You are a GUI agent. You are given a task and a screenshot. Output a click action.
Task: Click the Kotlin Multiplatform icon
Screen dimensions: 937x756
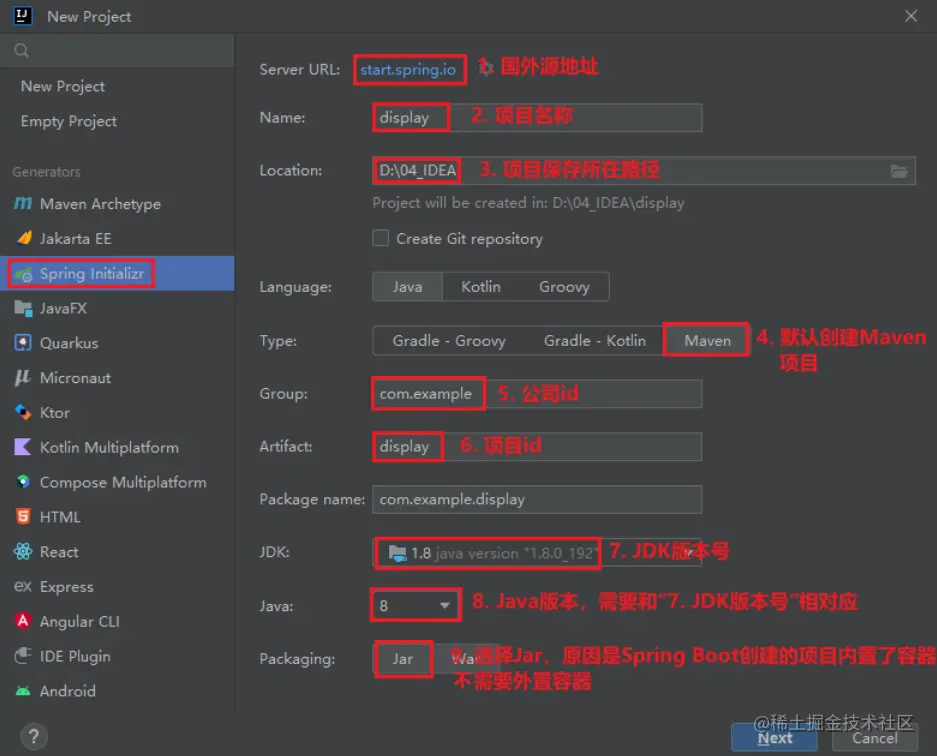pyautogui.click(x=23, y=447)
